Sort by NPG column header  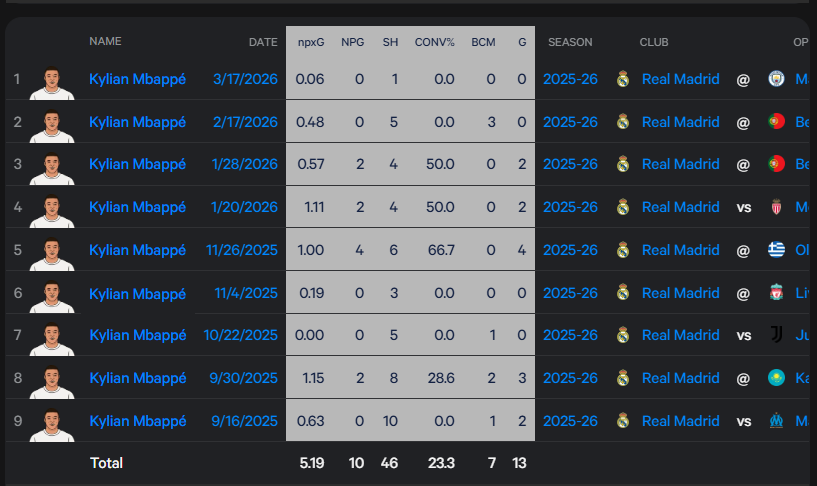pos(353,42)
